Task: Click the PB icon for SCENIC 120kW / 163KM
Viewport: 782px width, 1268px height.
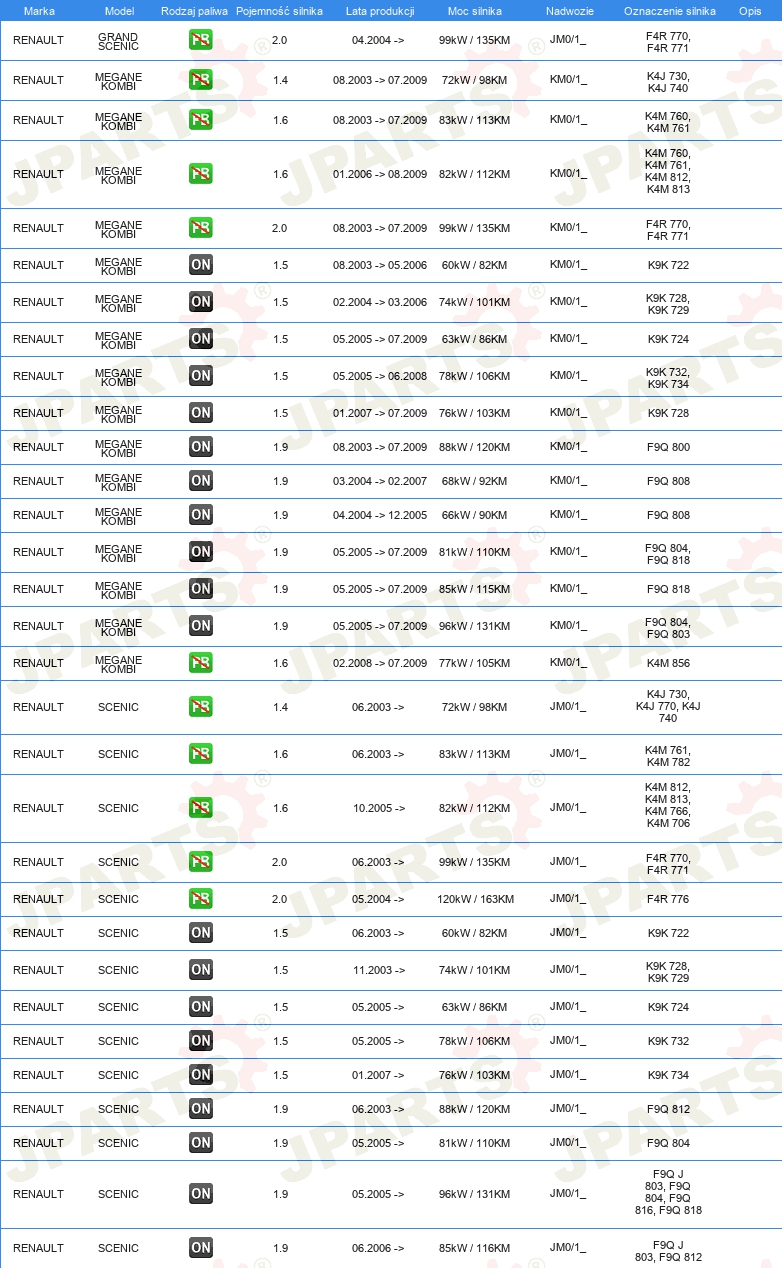Action: click(x=201, y=899)
